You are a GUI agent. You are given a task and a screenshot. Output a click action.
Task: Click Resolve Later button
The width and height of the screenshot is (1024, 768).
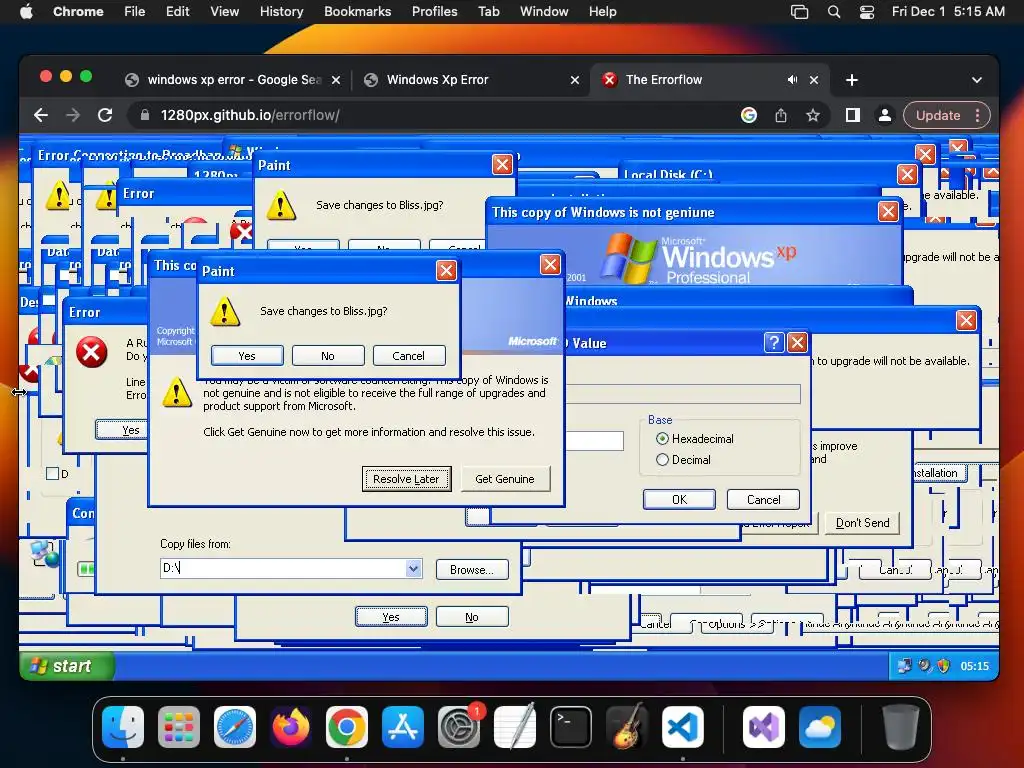(406, 479)
